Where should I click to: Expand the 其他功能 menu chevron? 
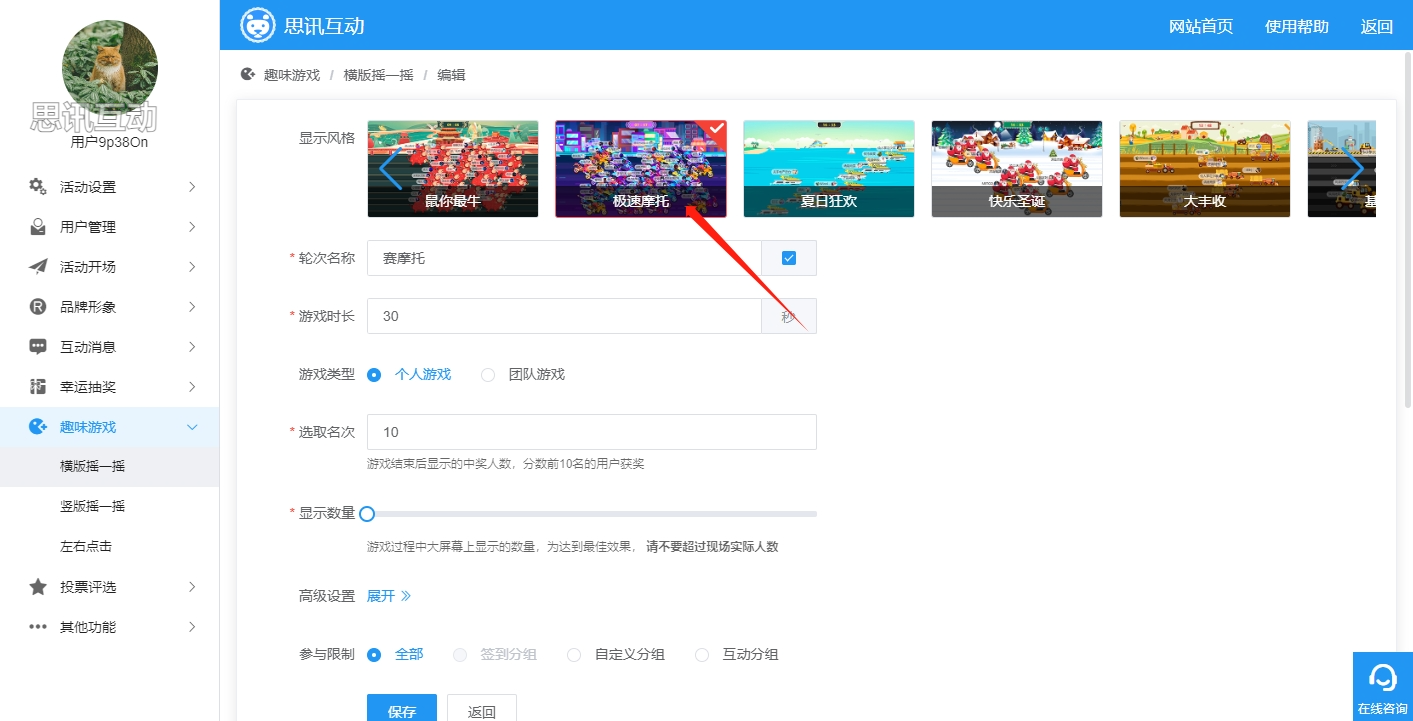pos(192,627)
